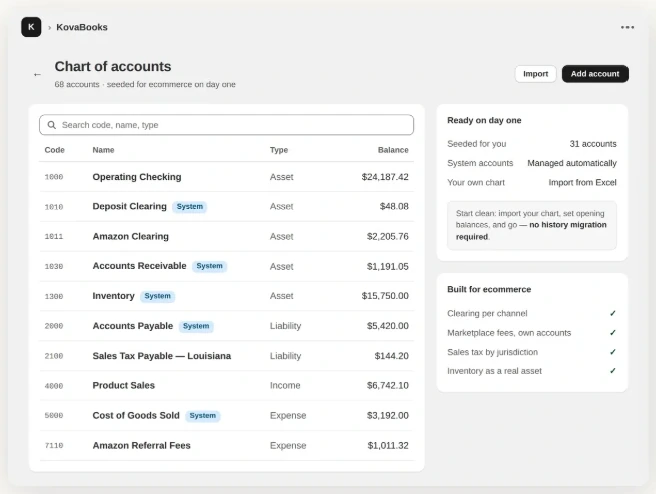This screenshot has height=494, width=656.
Task: Click the magnifier icon in search box
Action: point(51,125)
